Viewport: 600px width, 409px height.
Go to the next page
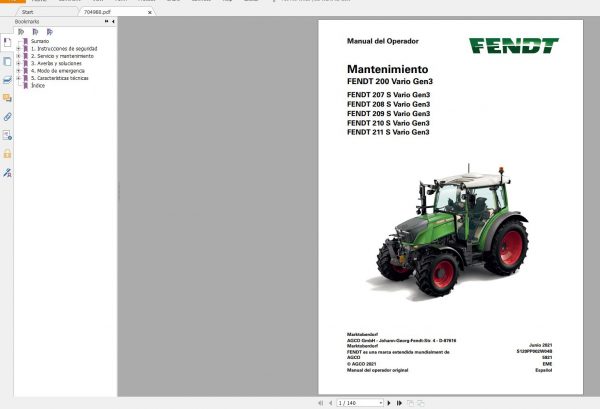(389, 403)
